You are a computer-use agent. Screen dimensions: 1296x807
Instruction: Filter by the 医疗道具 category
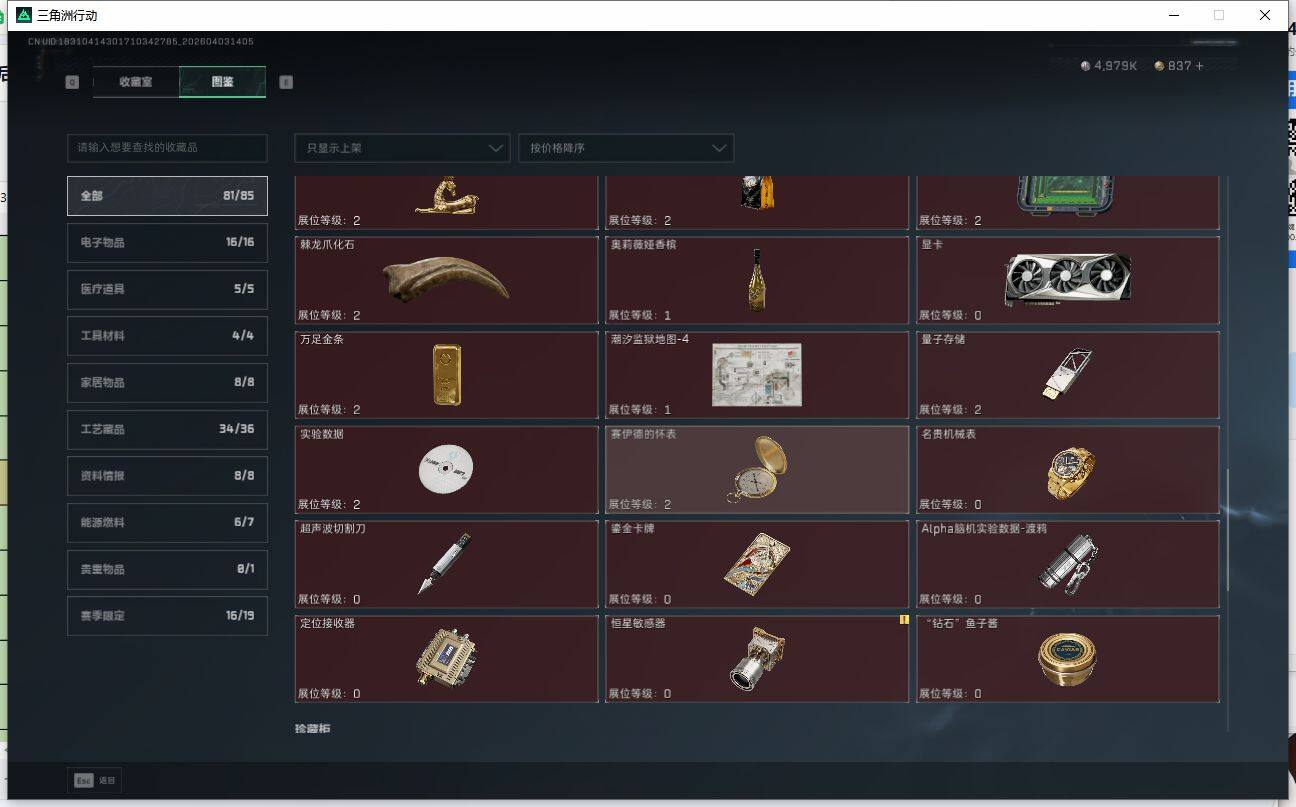click(x=167, y=289)
